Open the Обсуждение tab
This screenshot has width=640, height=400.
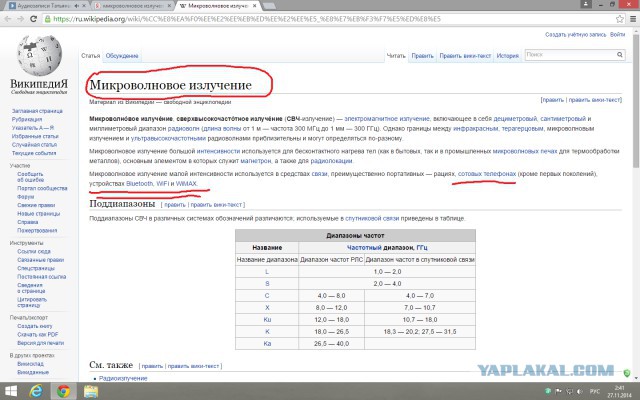coord(122,56)
